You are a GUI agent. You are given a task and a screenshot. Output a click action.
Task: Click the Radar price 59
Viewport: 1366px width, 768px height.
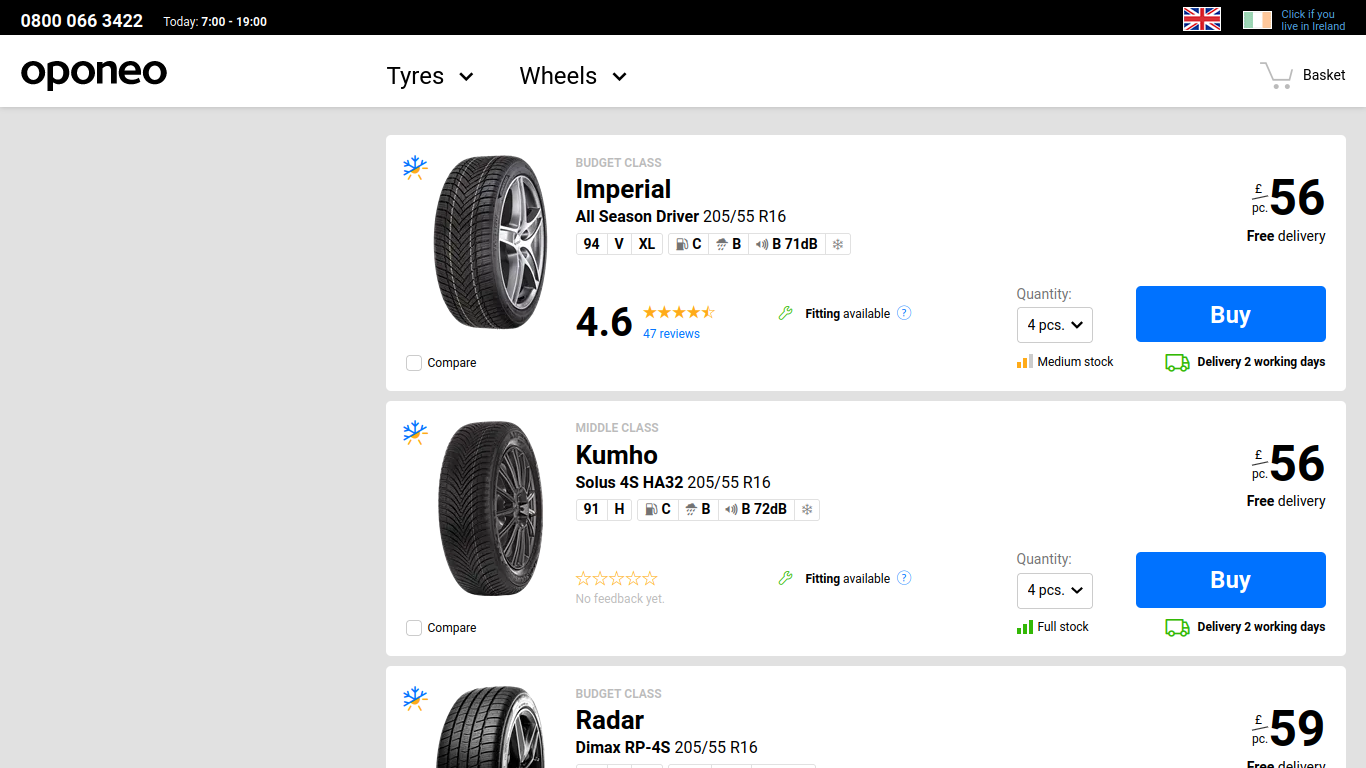pos(1297,729)
